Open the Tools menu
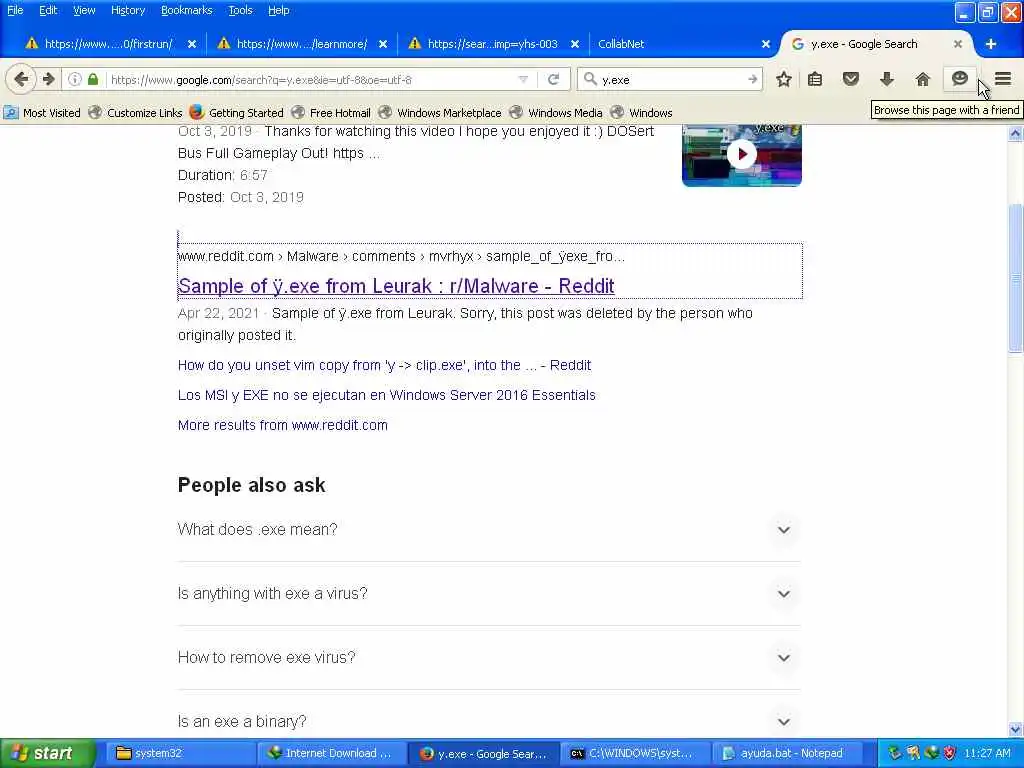Image resolution: width=1024 pixels, height=768 pixels. point(240,10)
